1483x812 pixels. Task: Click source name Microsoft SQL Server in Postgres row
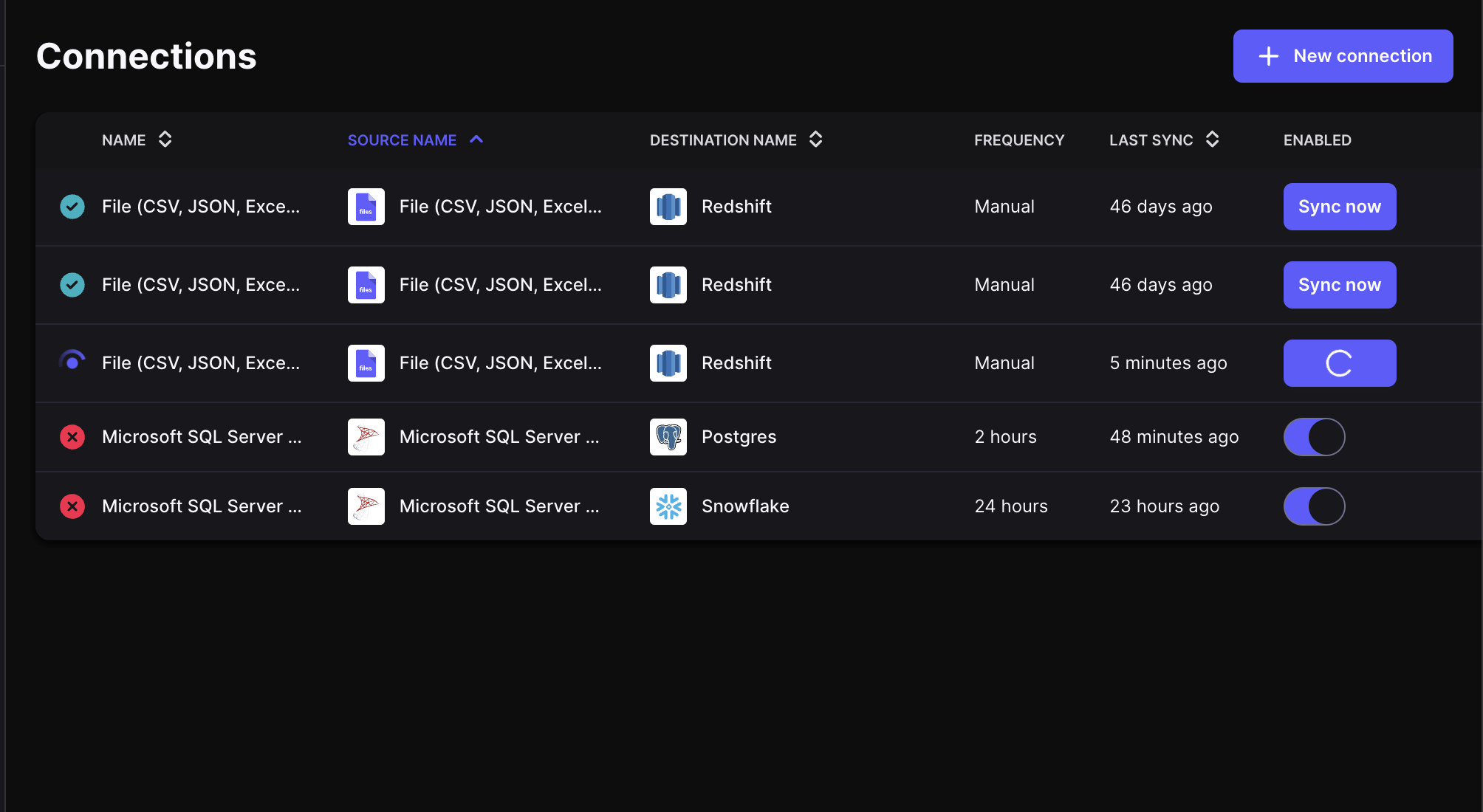(x=499, y=437)
